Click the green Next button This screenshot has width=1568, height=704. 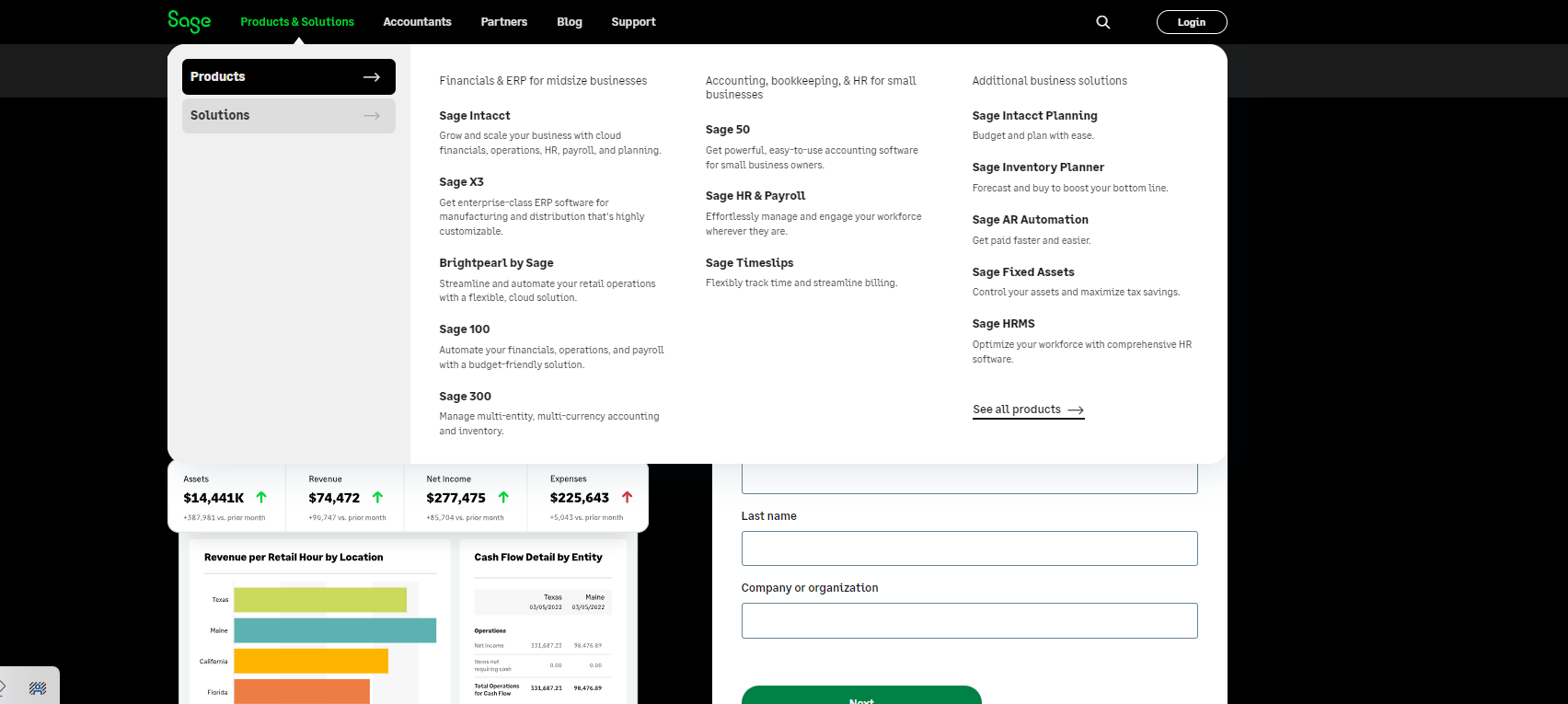pyautogui.click(x=861, y=696)
